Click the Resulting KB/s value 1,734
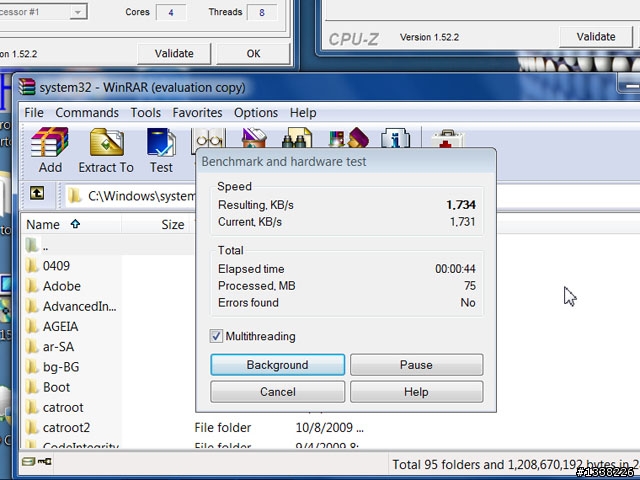This screenshot has width=640, height=480. tap(461, 205)
